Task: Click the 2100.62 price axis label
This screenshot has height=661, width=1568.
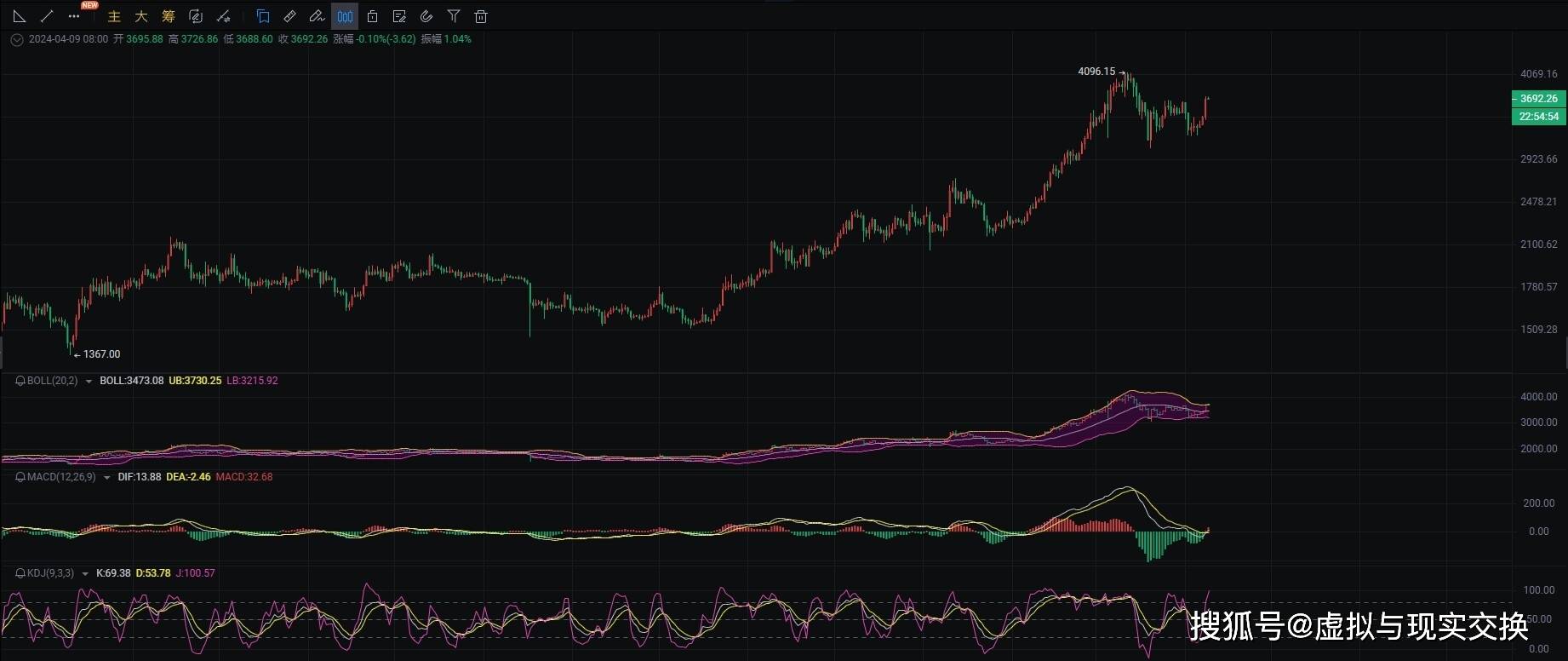Action: pyautogui.click(x=1539, y=244)
